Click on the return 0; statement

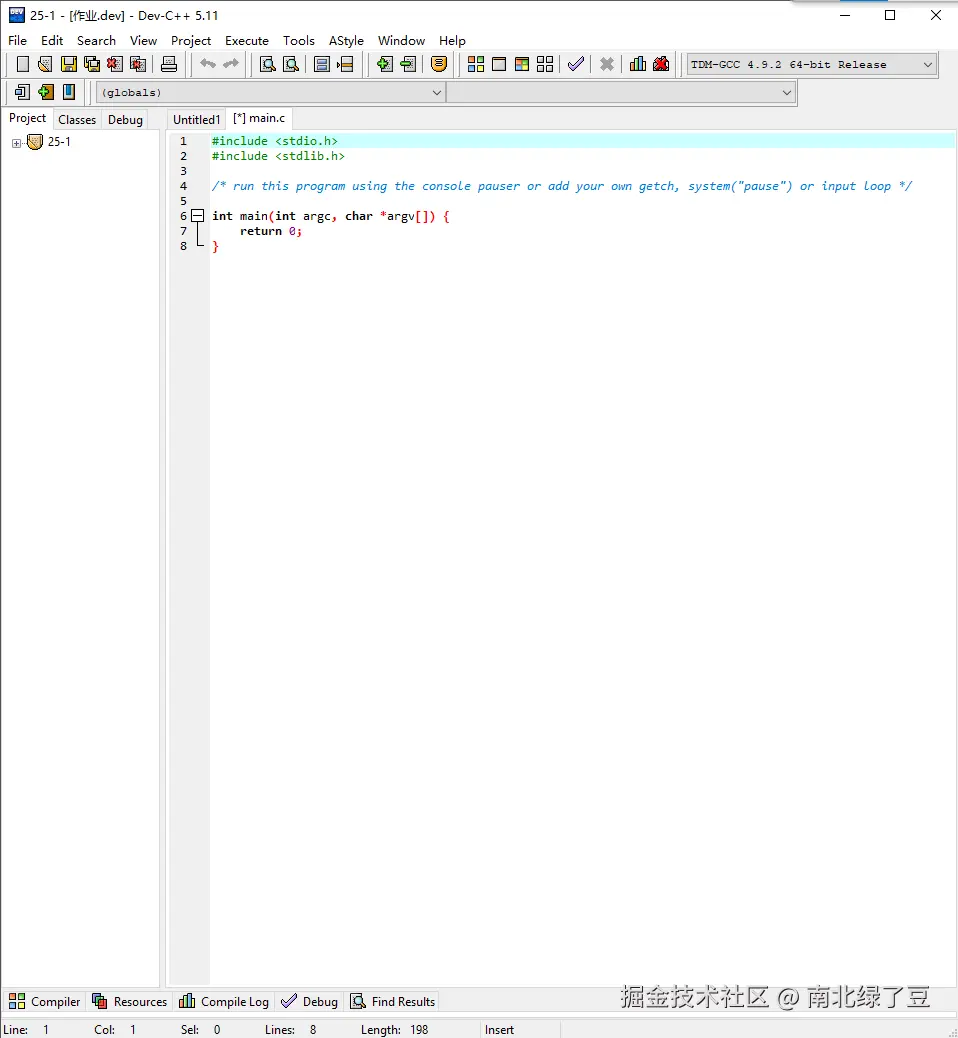(271, 230)
